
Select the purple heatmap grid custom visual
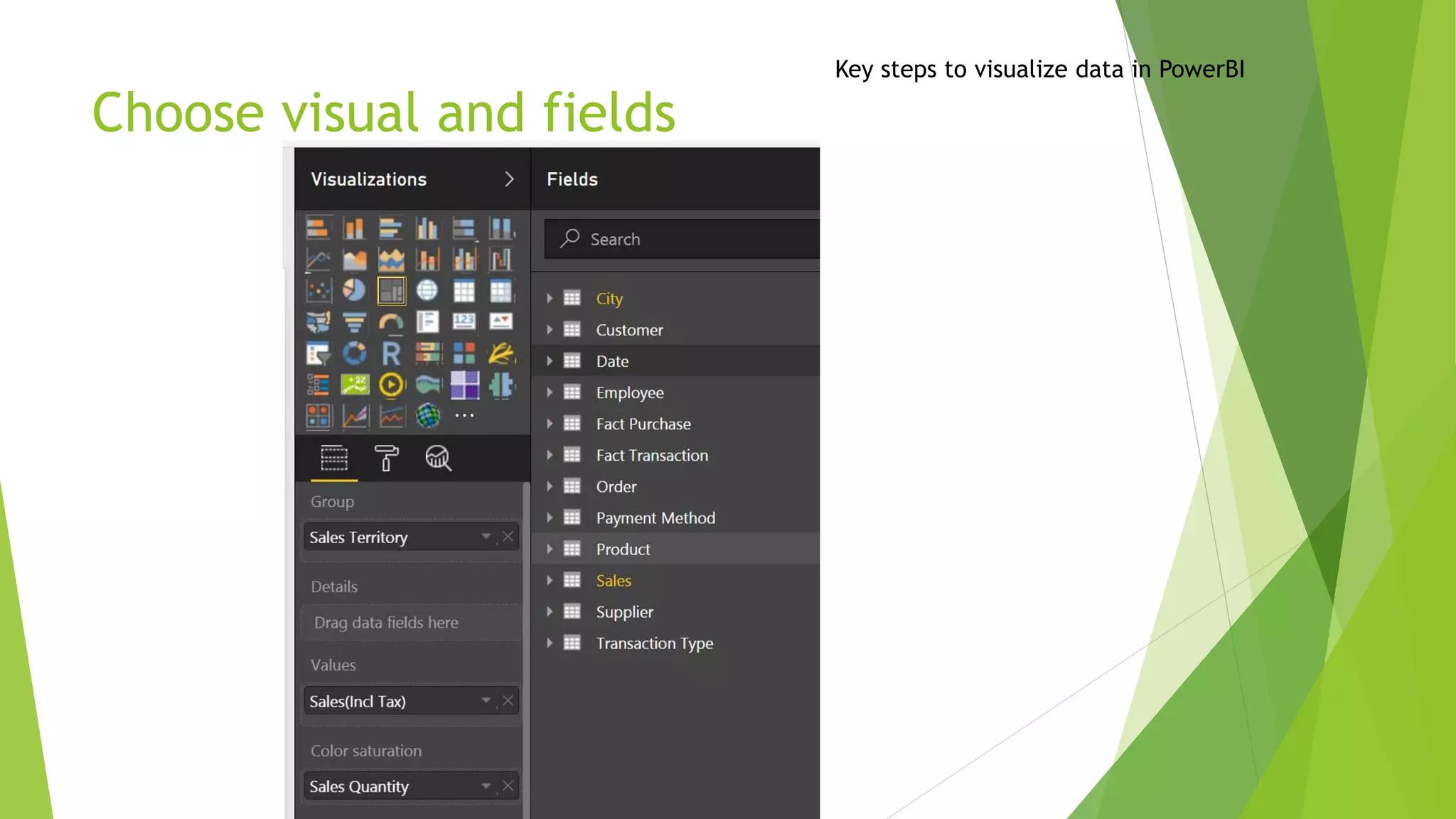(x=464, y=385)
